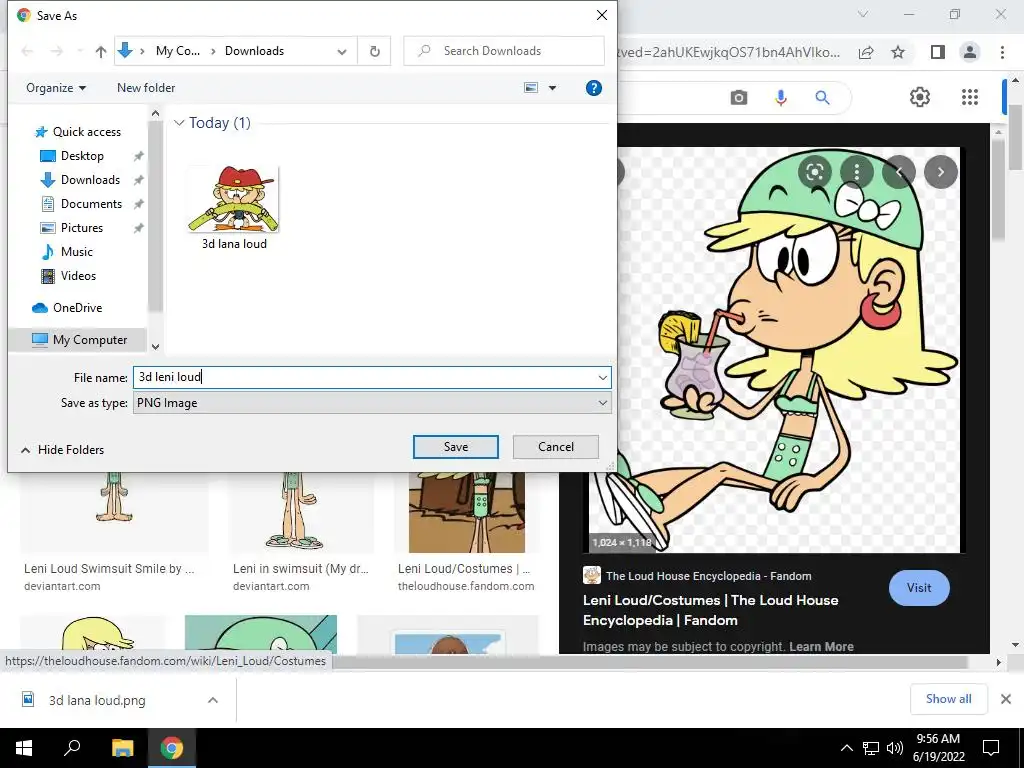1024x768 pixels.
Task: Search inside image with Lens icon
Action: pyautogui.click(x=814, y=172)
